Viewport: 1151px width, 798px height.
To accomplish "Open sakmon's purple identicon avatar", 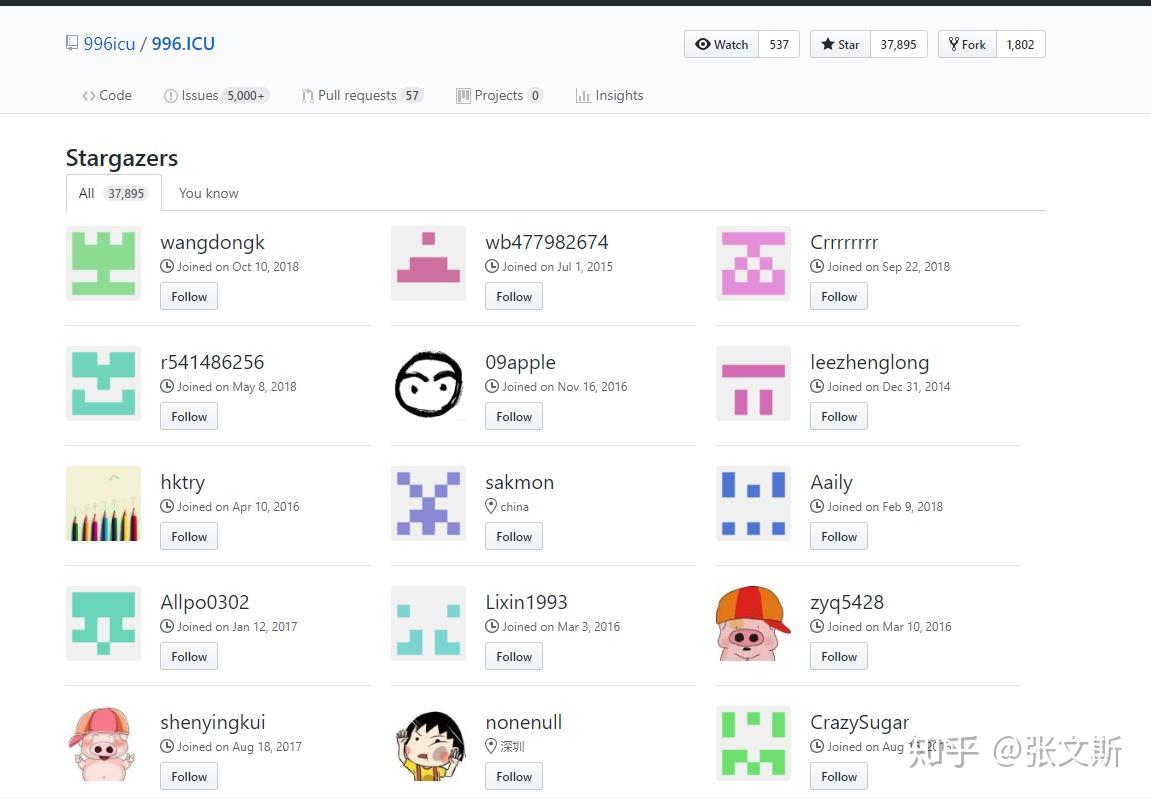I will 429,504.
